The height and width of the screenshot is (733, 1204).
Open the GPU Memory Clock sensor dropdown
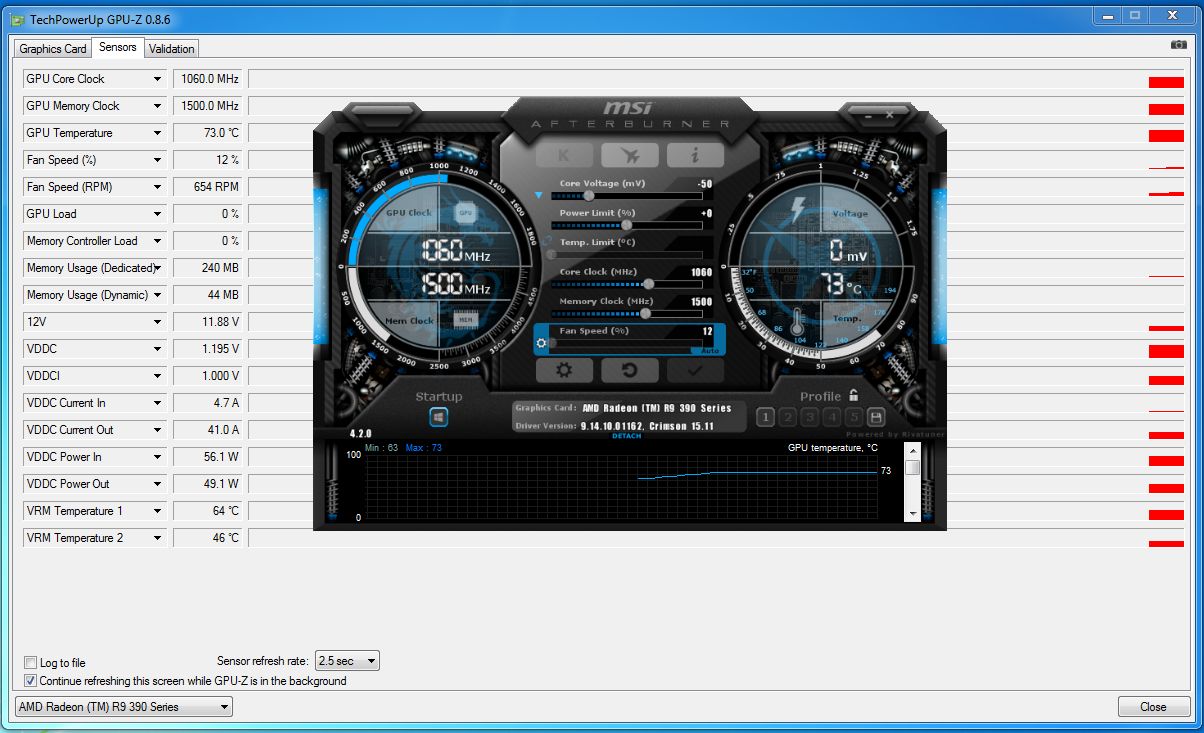click(157, 106)
